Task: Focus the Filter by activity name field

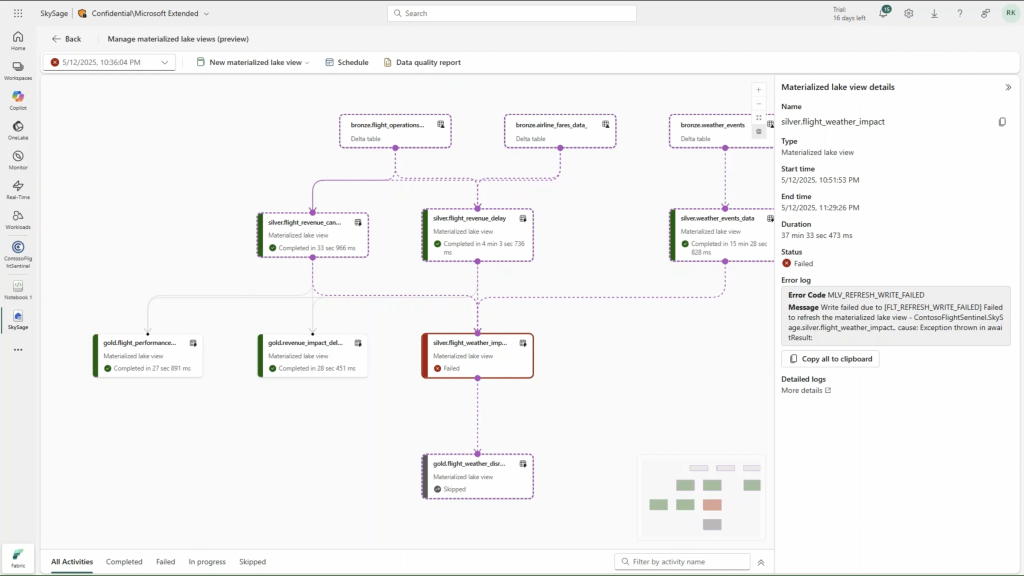Action: tap(682, 562)
